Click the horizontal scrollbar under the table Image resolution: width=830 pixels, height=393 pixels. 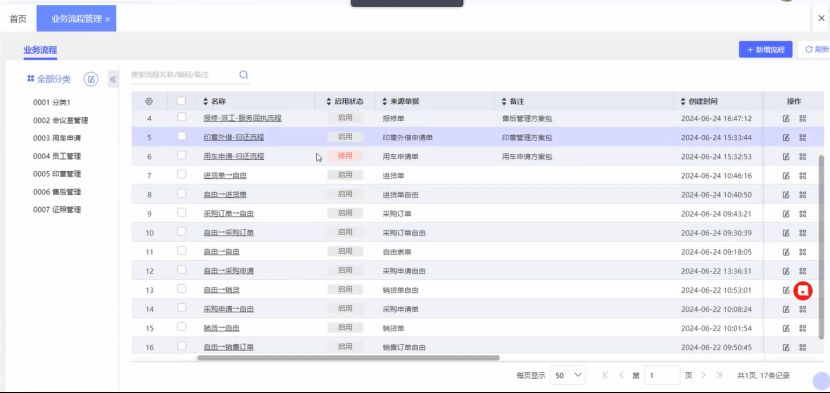click(348, 358)
